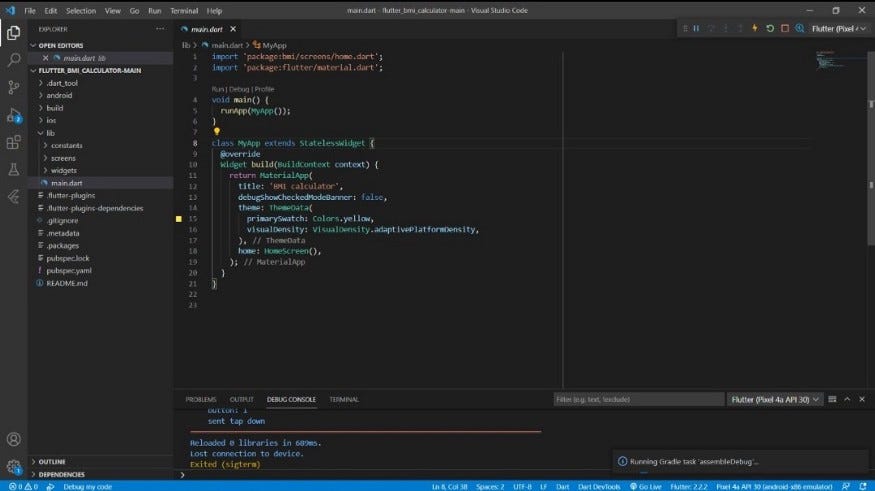The width and height of the screenshot is (875, 491).
Task: Open the Search view icon
Action: tap(13, 60)
